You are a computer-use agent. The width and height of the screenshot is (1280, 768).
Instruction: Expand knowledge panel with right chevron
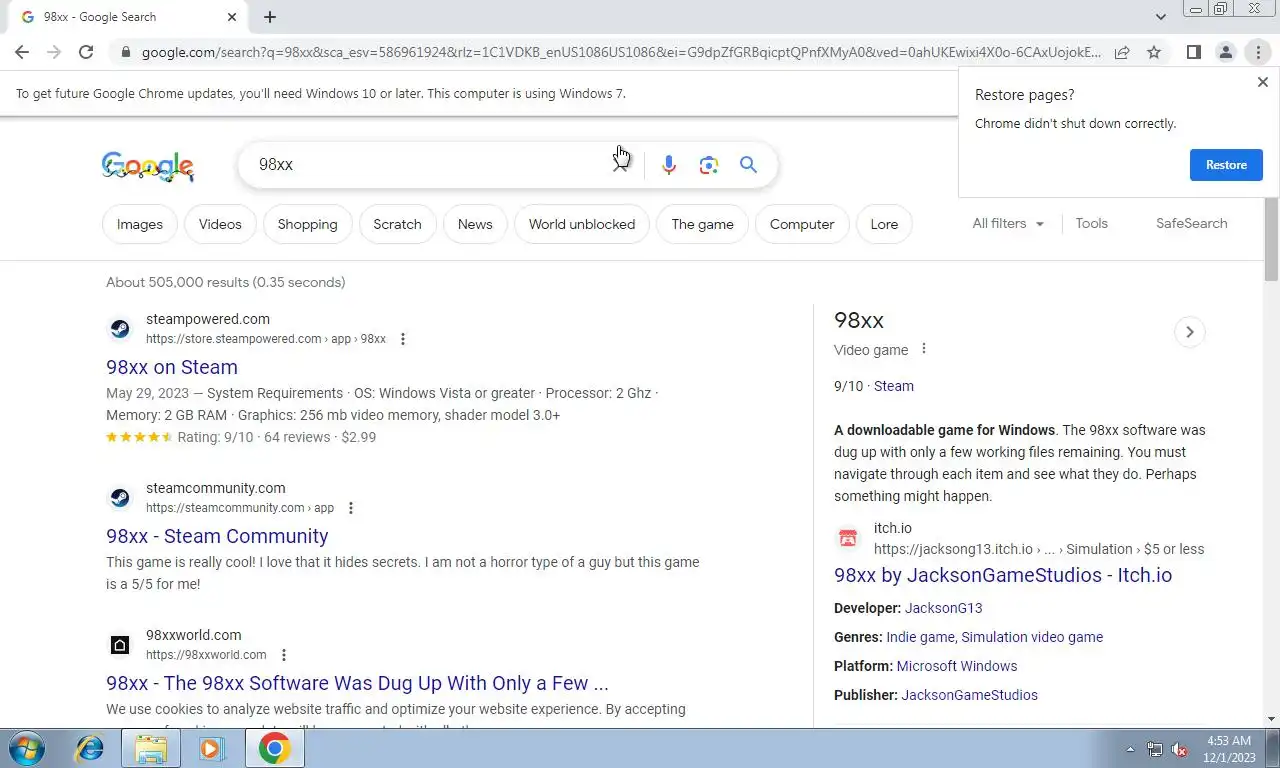pos(1189,332)
